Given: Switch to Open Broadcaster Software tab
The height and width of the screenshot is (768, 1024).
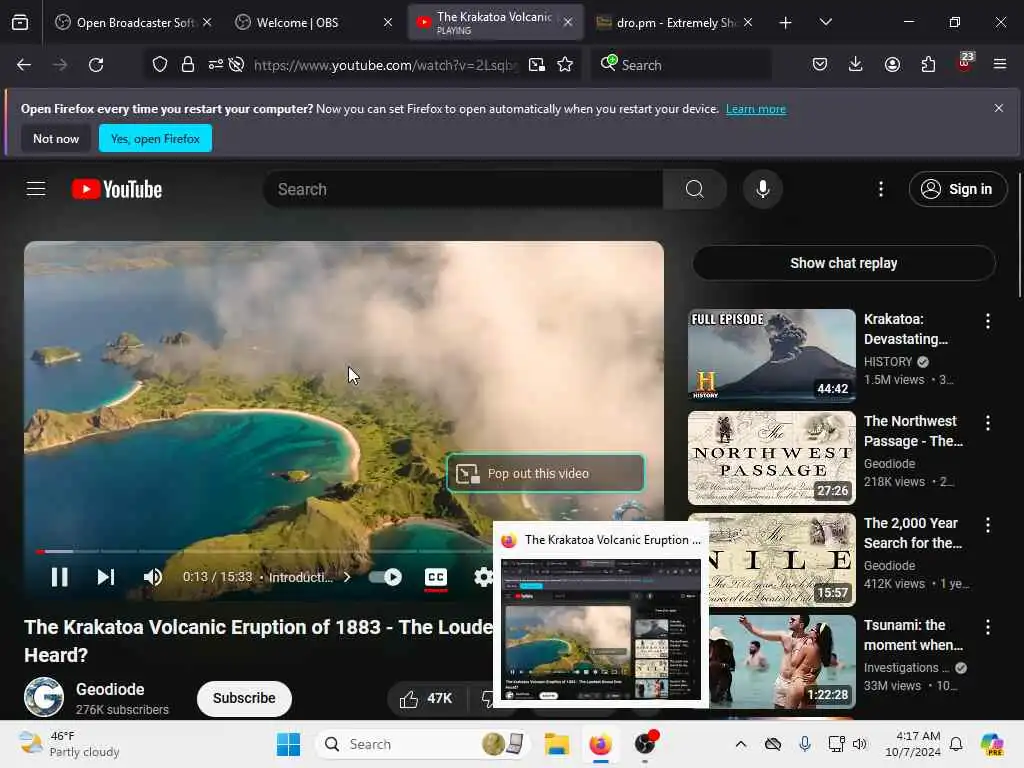Looking at the screenshot, I should tap(134, 22).
